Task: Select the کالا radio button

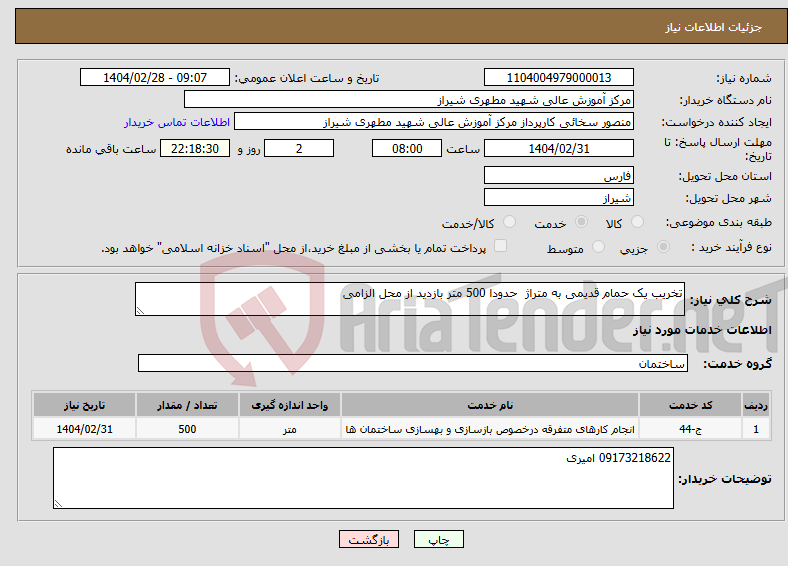Action: click(x=637, y=222)
